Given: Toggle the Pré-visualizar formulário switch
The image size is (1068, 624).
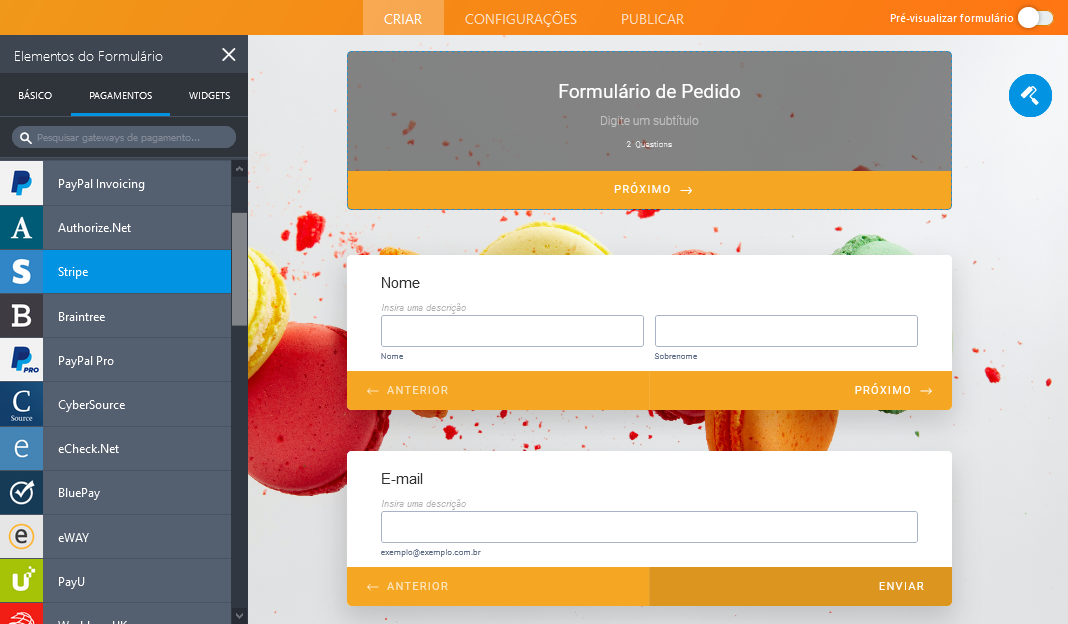Looking at the screenshot, I should click(x=1035, y=18).
